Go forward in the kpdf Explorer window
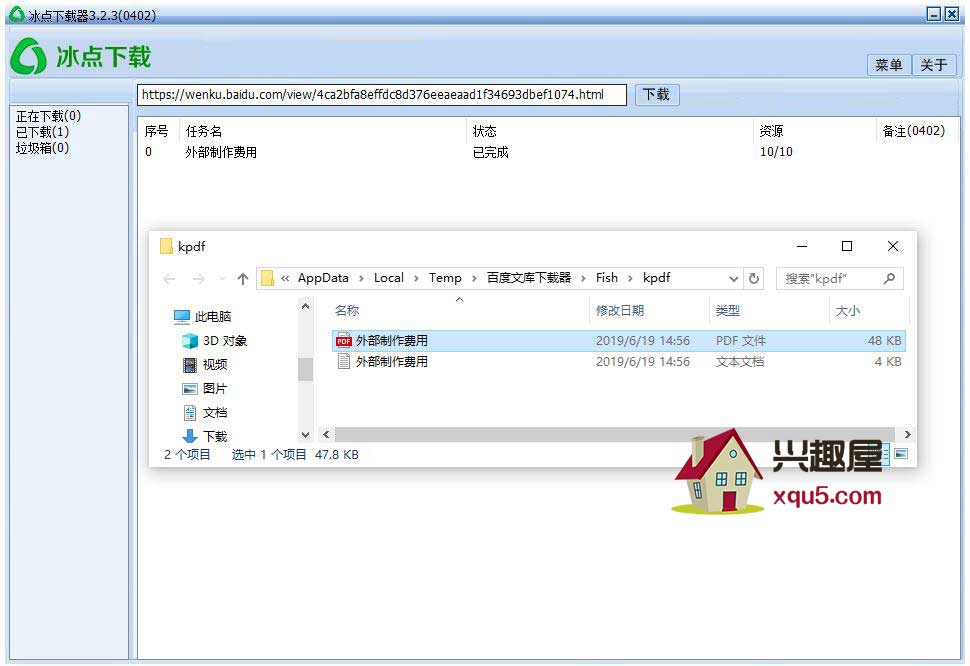This screenshot has height=666, width=970. pyautogui.click(x=199, y=279)
